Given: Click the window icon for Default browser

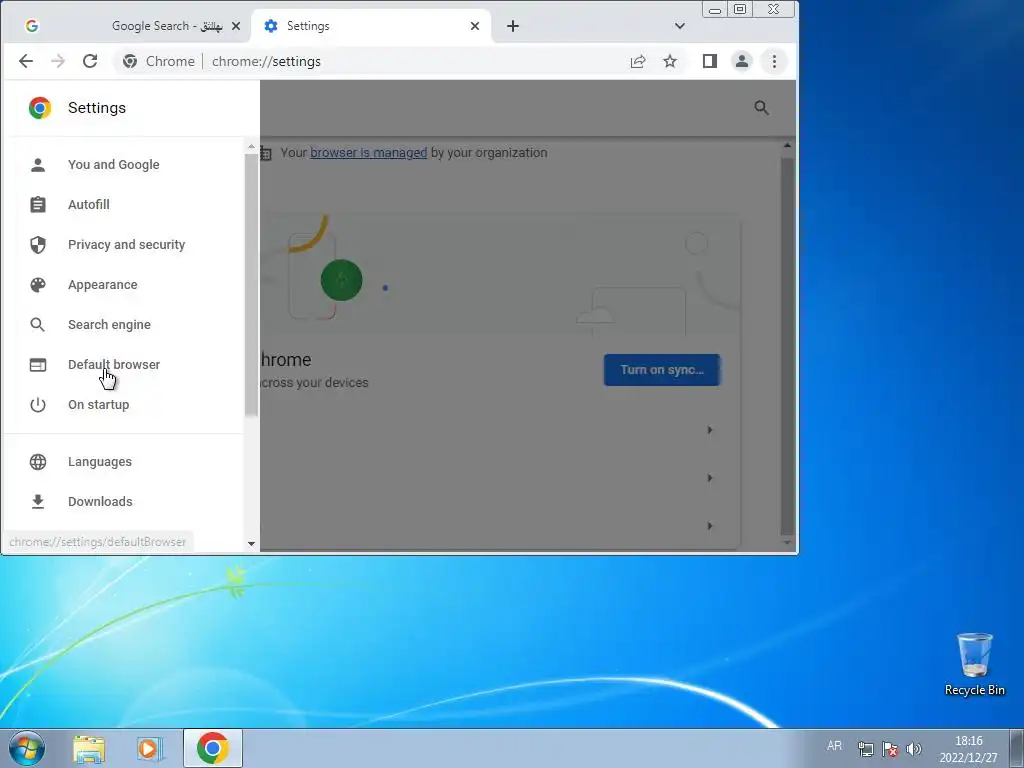Looking at the screenshot, I should [38, 365].
